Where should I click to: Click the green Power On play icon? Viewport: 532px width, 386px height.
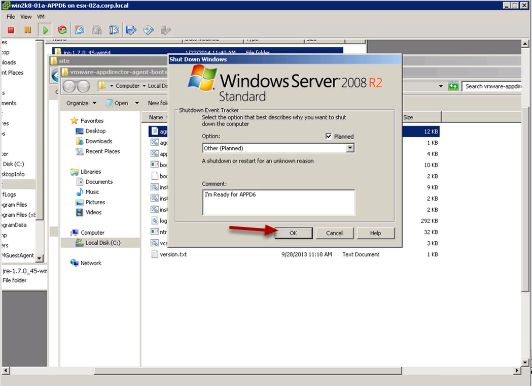pos(45,30)
